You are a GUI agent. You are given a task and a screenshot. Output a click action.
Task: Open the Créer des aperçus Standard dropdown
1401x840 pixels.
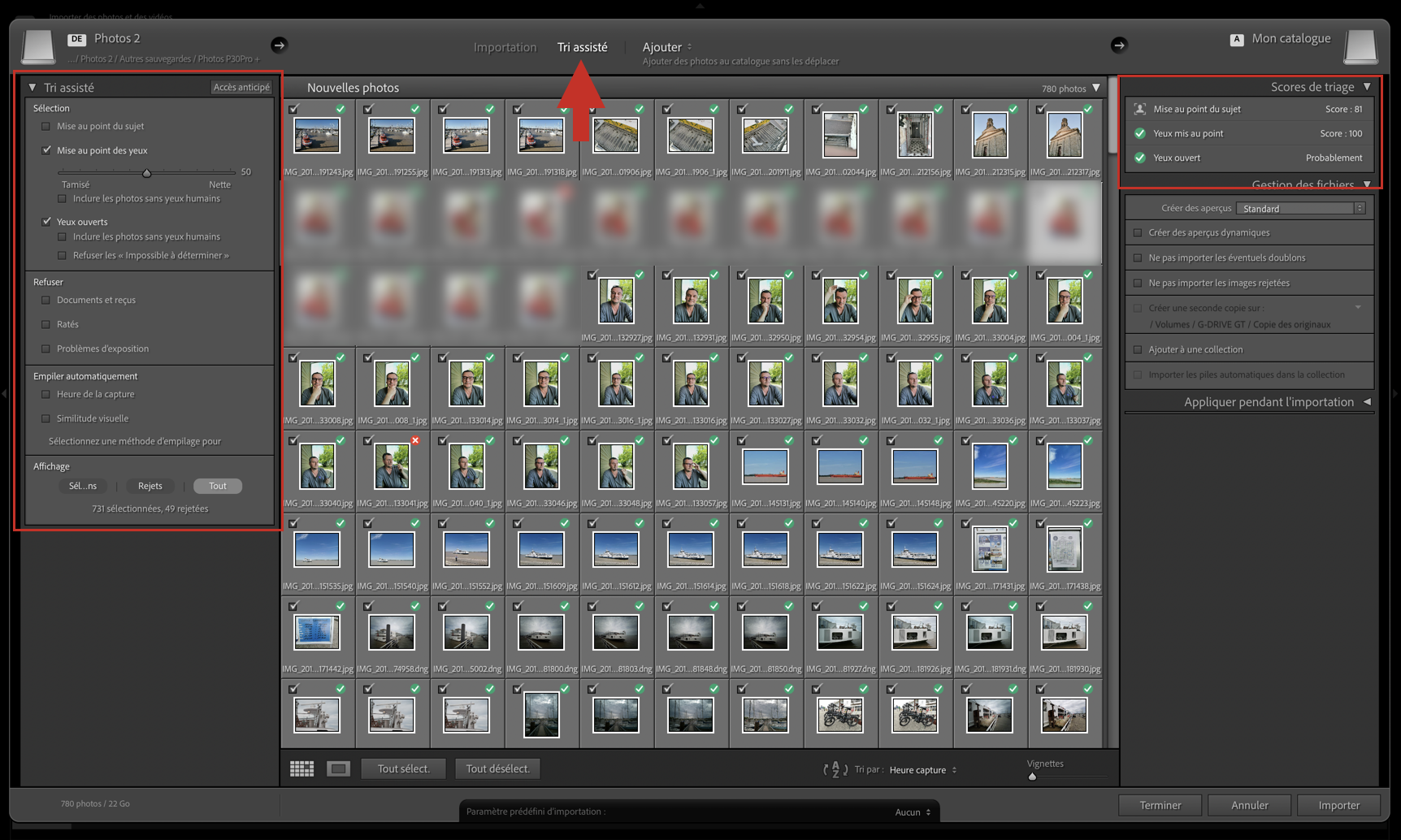(x=1299, y=209)
